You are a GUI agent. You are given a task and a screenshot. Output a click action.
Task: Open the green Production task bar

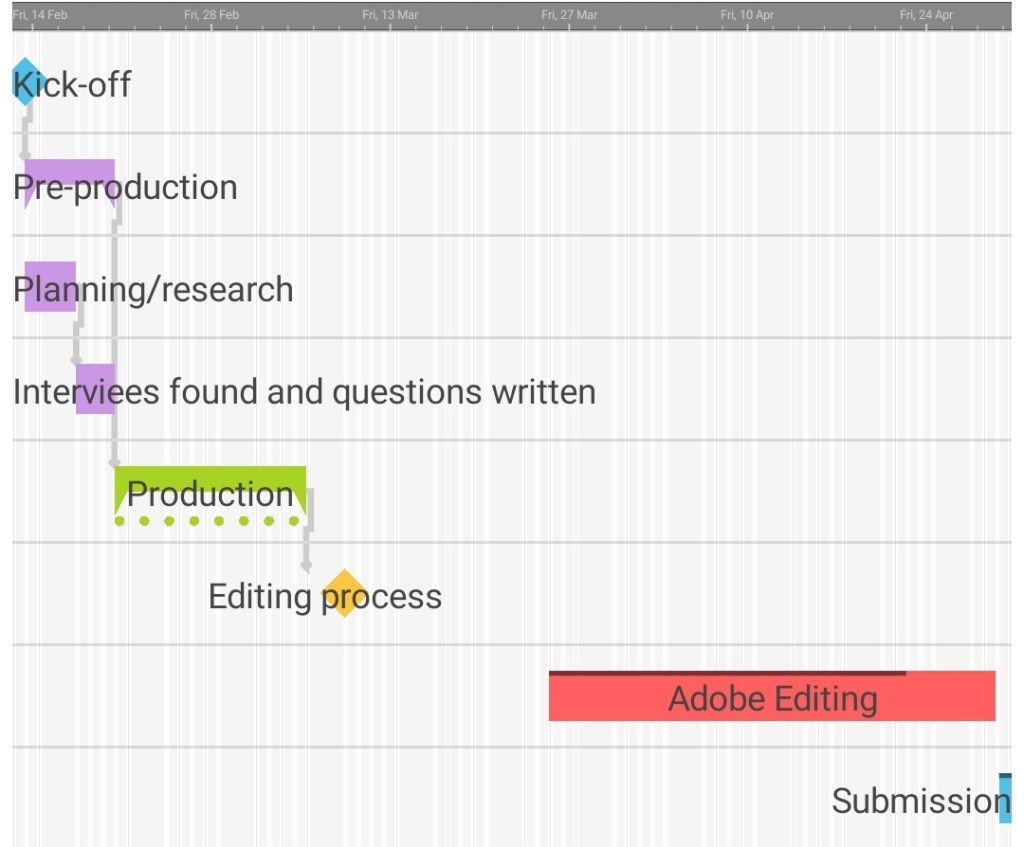pyautogui.click(x=210, y=489)
